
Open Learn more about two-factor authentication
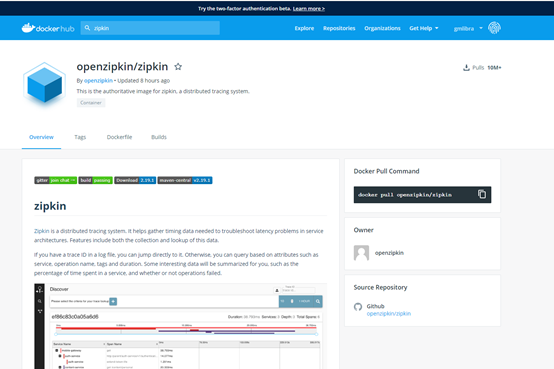point(309,8)
